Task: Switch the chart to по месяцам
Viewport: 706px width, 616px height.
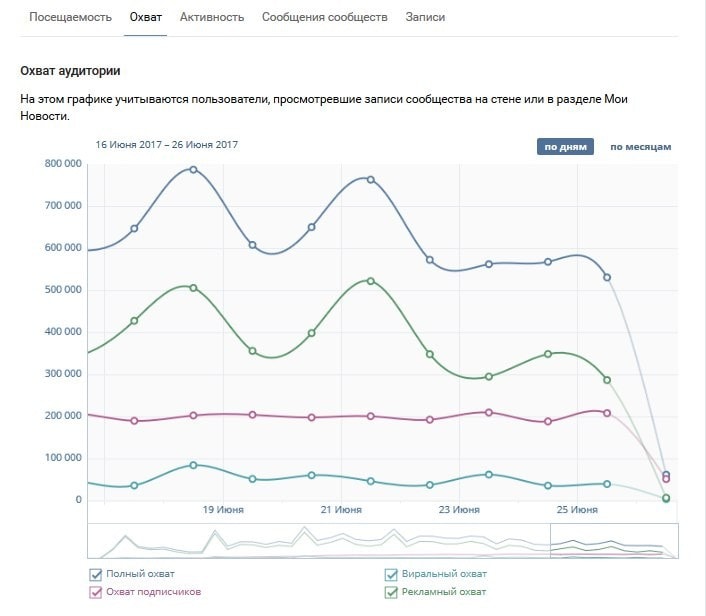Action: click(x=640, y=147)
